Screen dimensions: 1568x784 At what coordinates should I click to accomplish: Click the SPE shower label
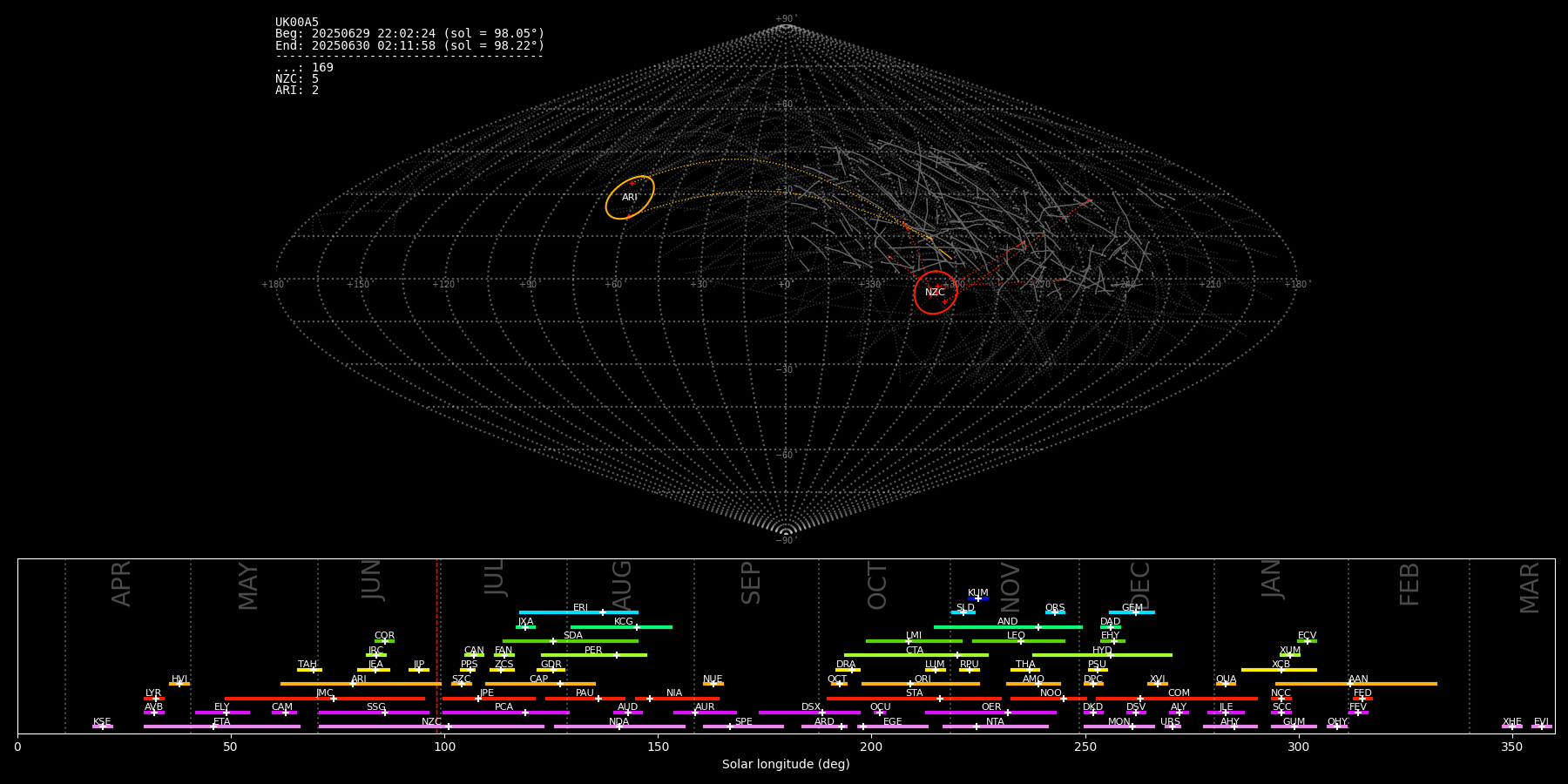tap(743, 722)
